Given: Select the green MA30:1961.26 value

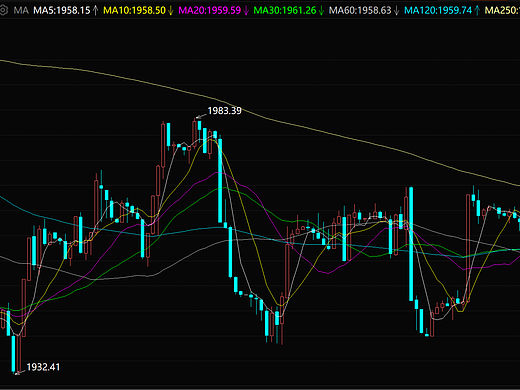Looking at the screenshot, I should pyautogui.click(x=285, y=10).
